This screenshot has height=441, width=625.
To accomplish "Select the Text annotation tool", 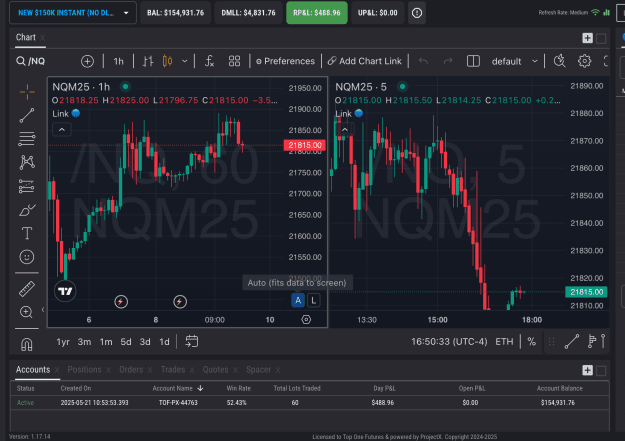I will point(27,233).
